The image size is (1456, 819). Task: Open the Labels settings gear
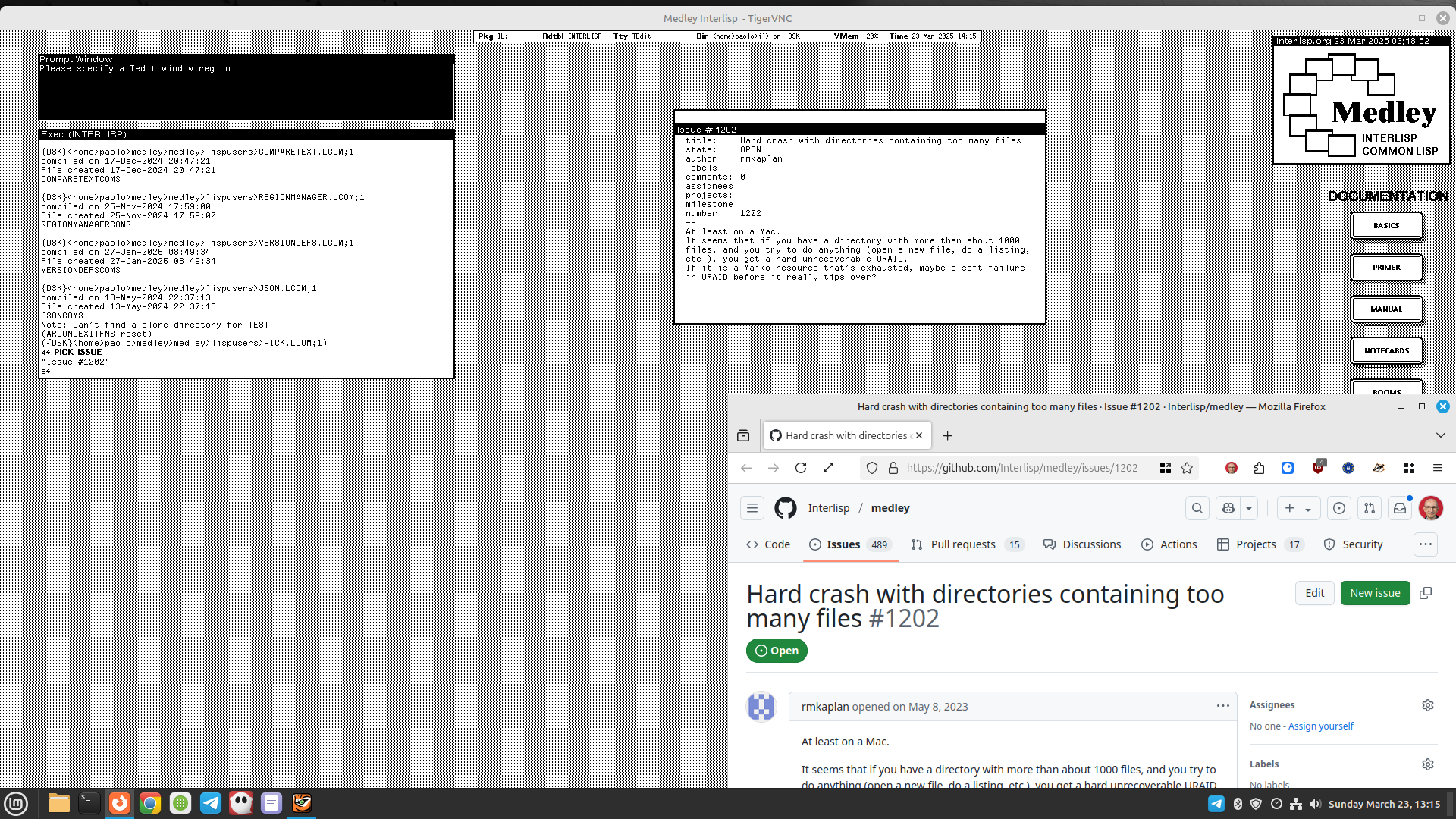tap(1428, 764)
